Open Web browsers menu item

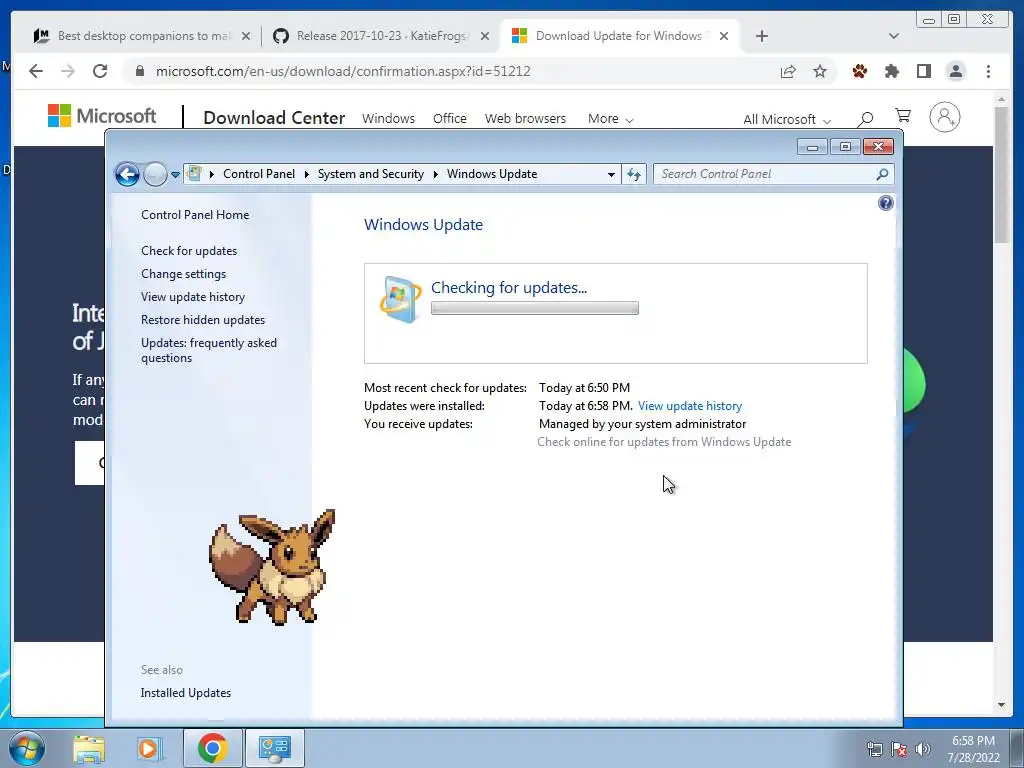(x=525, y=119)
